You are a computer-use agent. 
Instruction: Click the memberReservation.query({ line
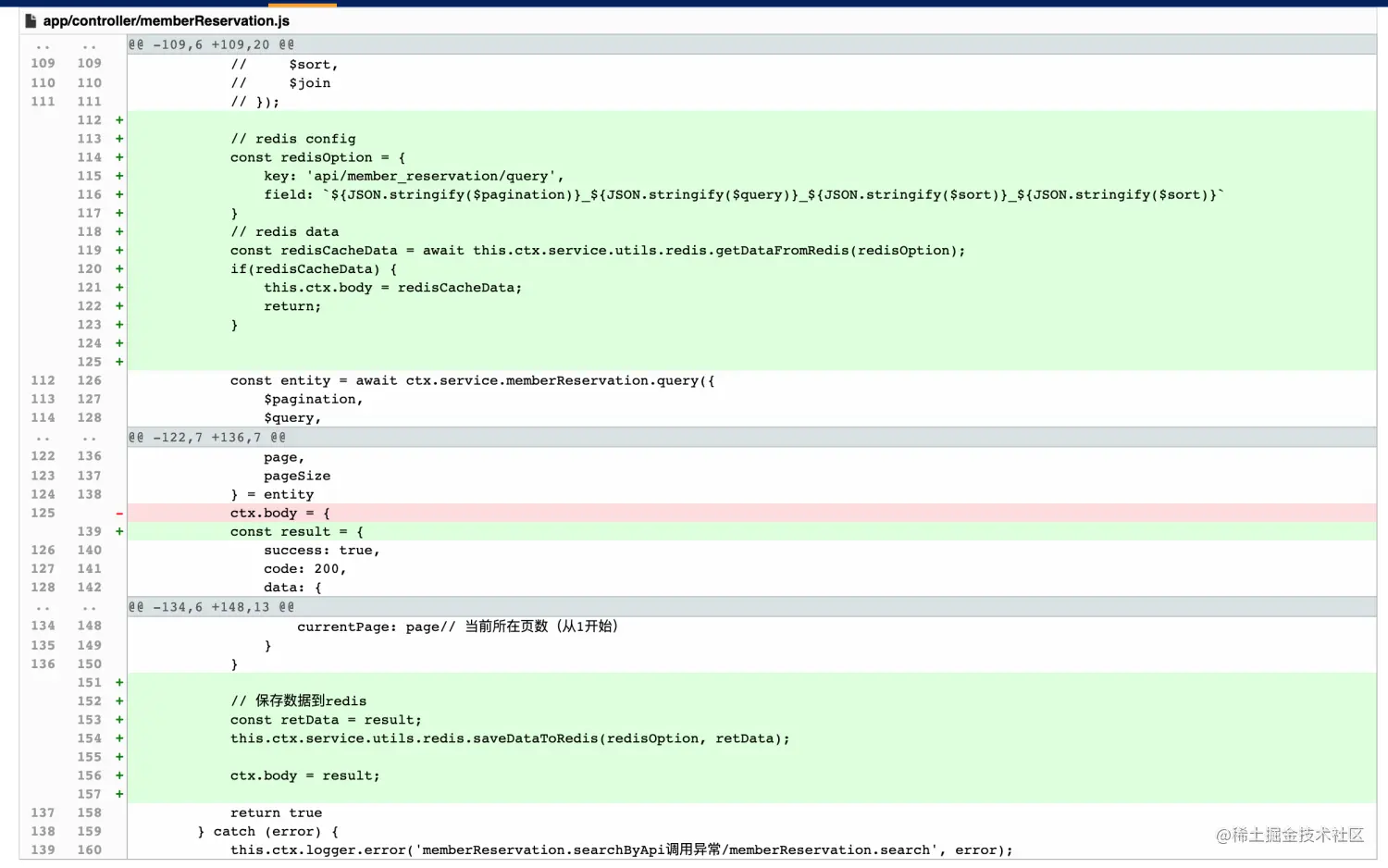pos(473,380)
